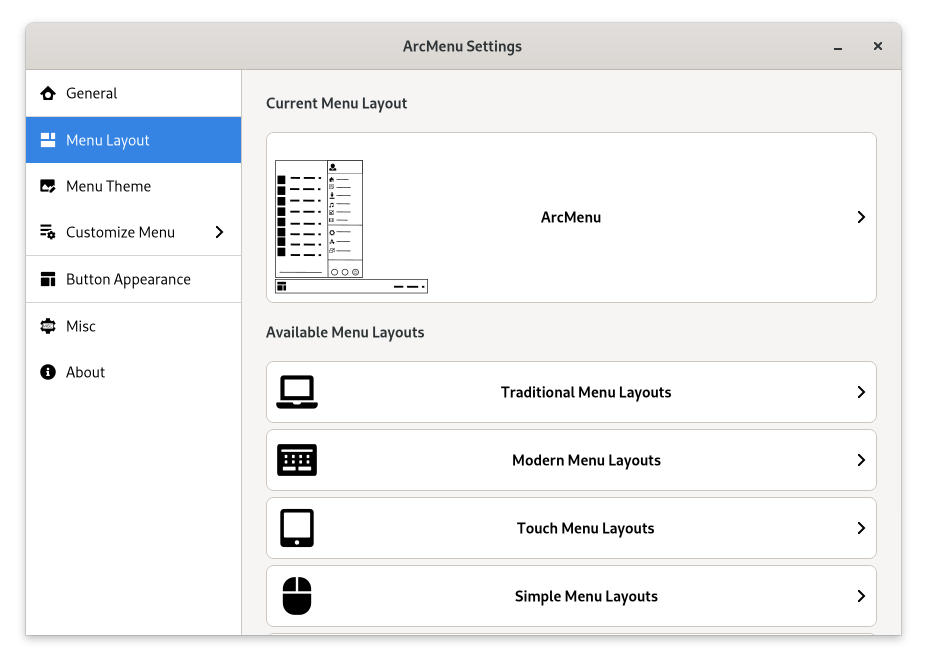The height and width of the screenshot is (664, 927).
Task: Click the Misc gear icon
Action: pos(47,326)
